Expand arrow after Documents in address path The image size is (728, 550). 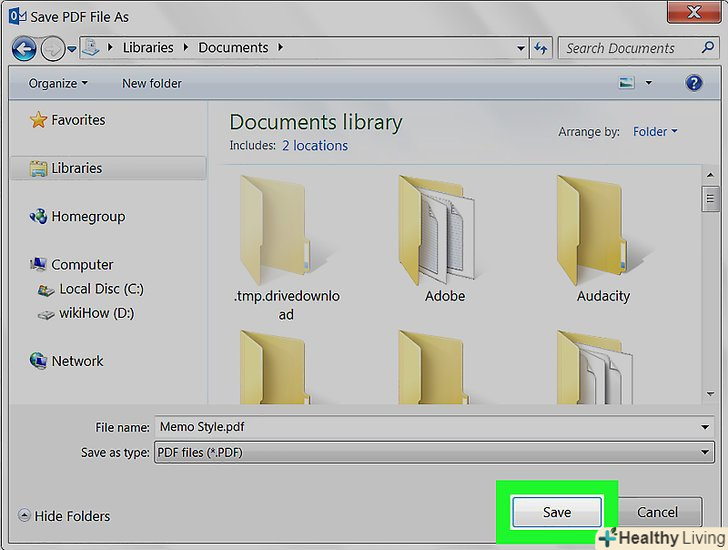[280, 47]
